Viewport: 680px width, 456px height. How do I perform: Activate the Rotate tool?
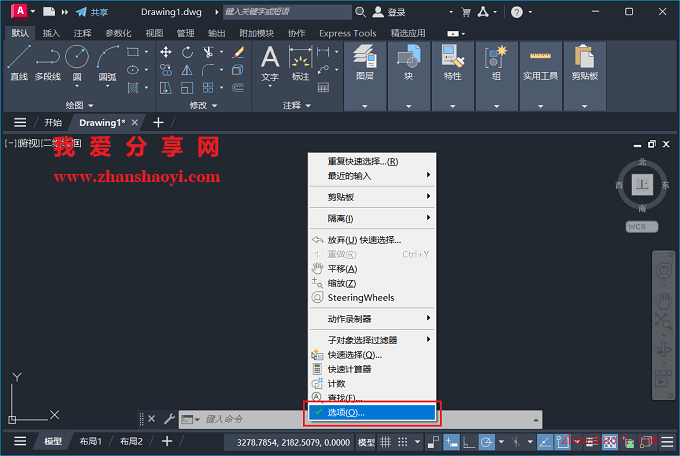187,52
